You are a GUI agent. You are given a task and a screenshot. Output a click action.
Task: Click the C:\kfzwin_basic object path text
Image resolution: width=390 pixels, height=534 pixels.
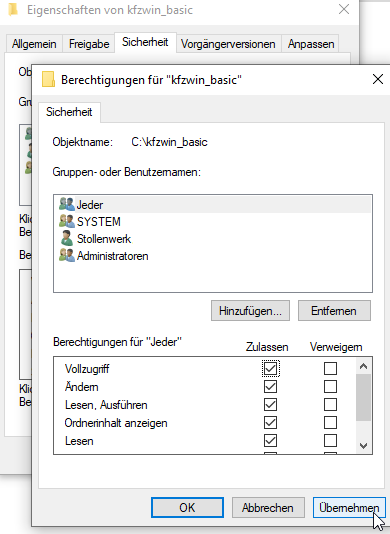(x=169, y=142)
